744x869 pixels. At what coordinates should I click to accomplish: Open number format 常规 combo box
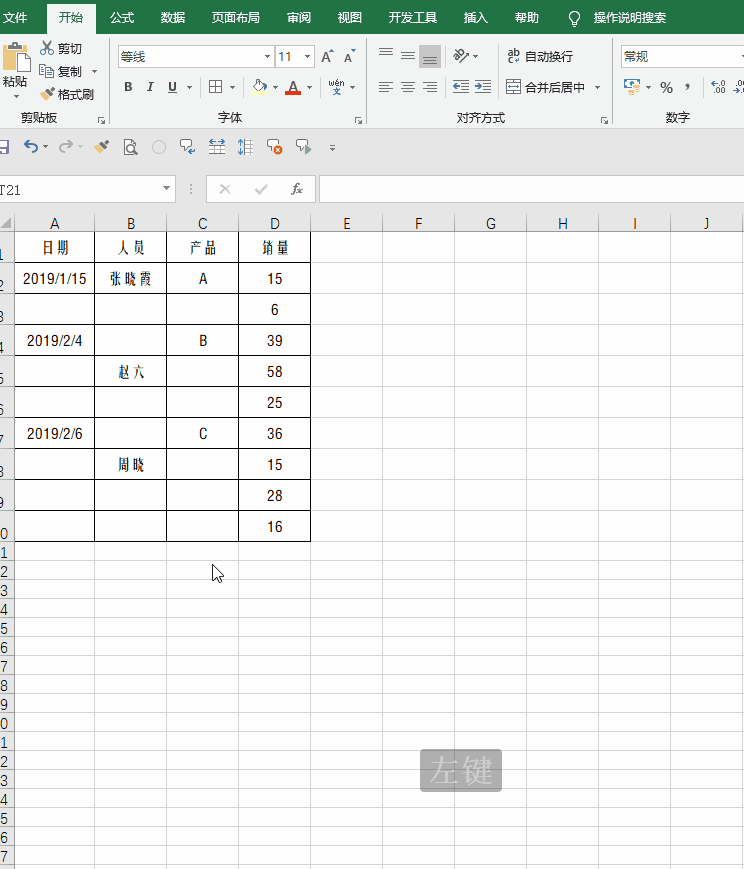pyautogui.click(x=682, y=57)
